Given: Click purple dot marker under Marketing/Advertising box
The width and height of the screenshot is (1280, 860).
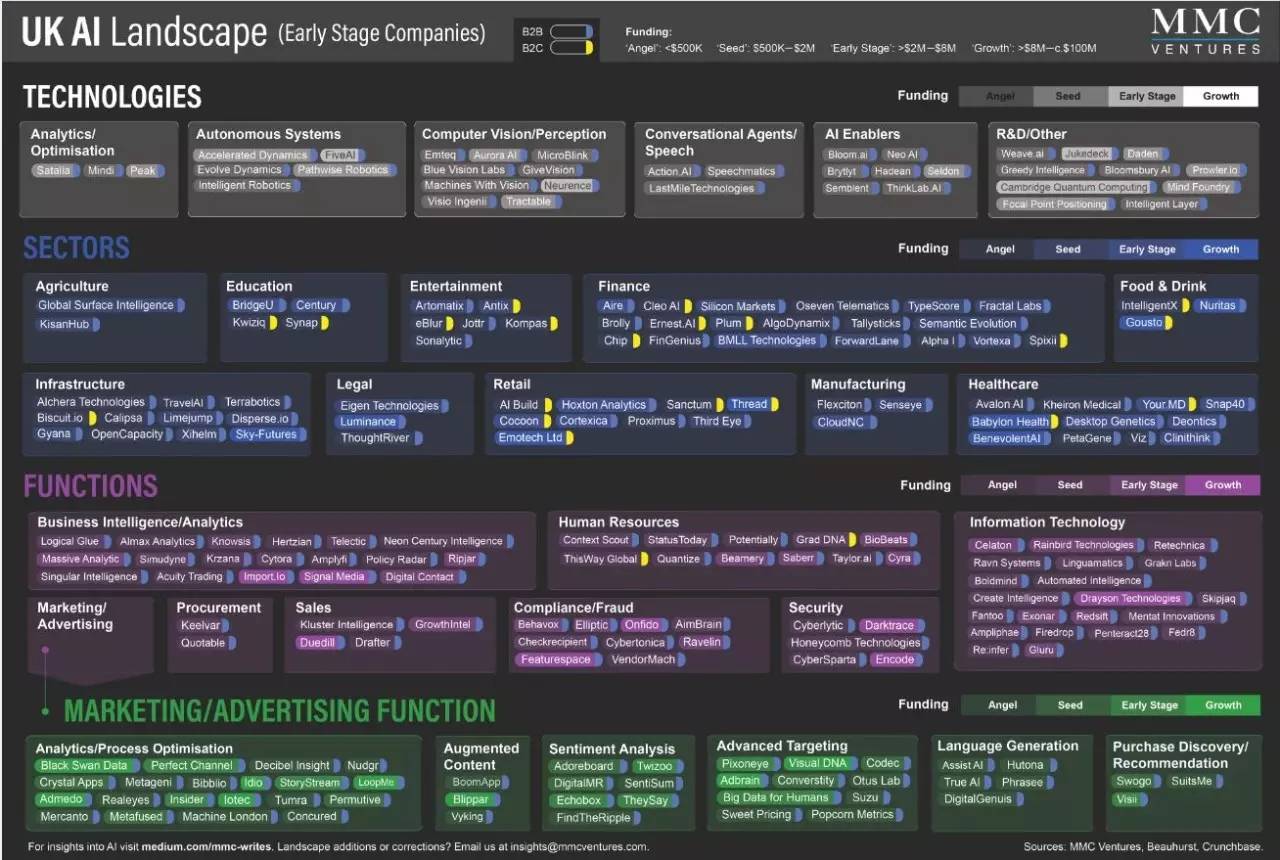Looking at the screenshot, I should (45, 650).
